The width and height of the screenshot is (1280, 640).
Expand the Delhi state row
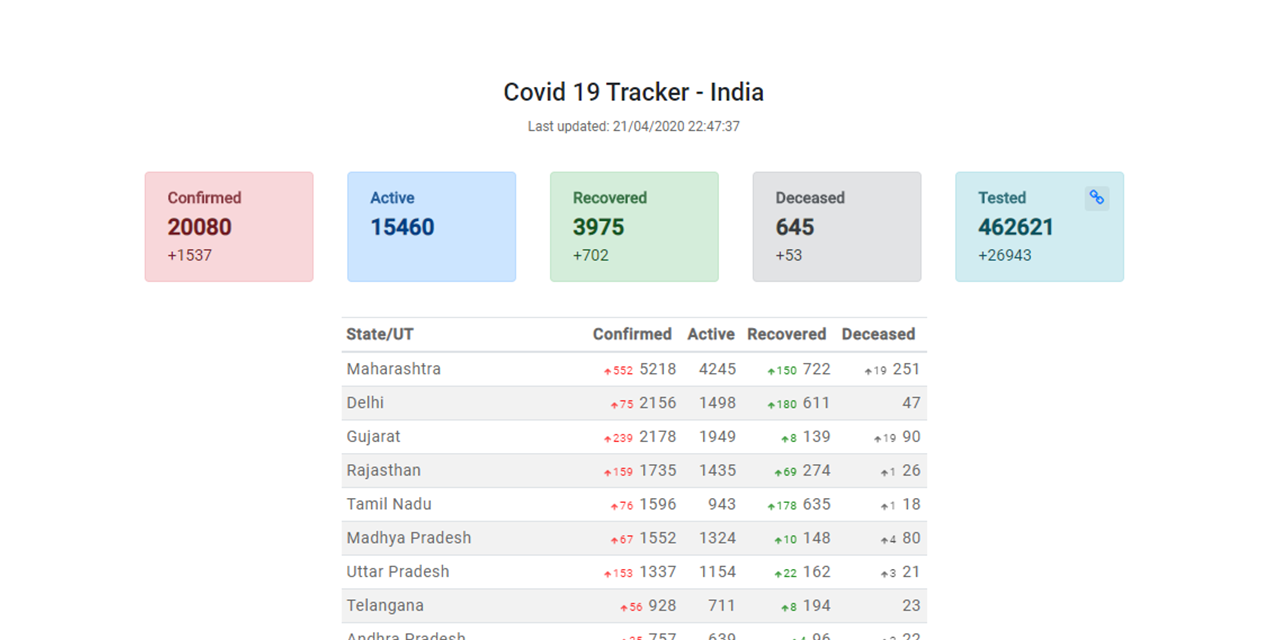[365, 403]
